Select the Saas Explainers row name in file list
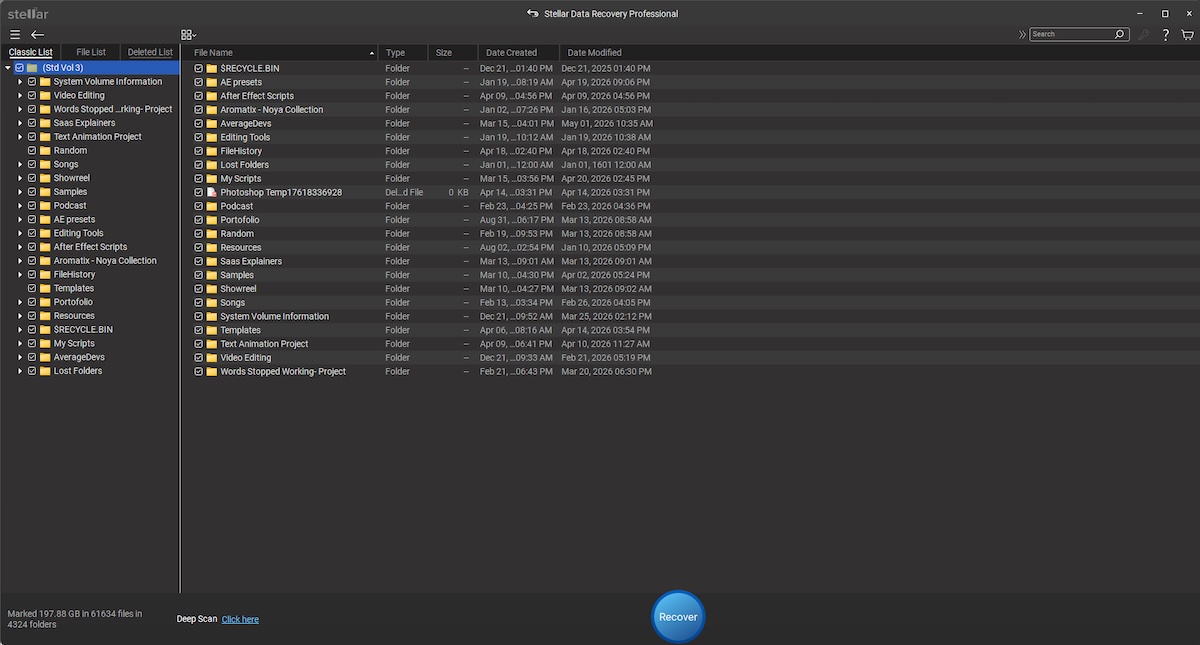 tap(251, 261)
